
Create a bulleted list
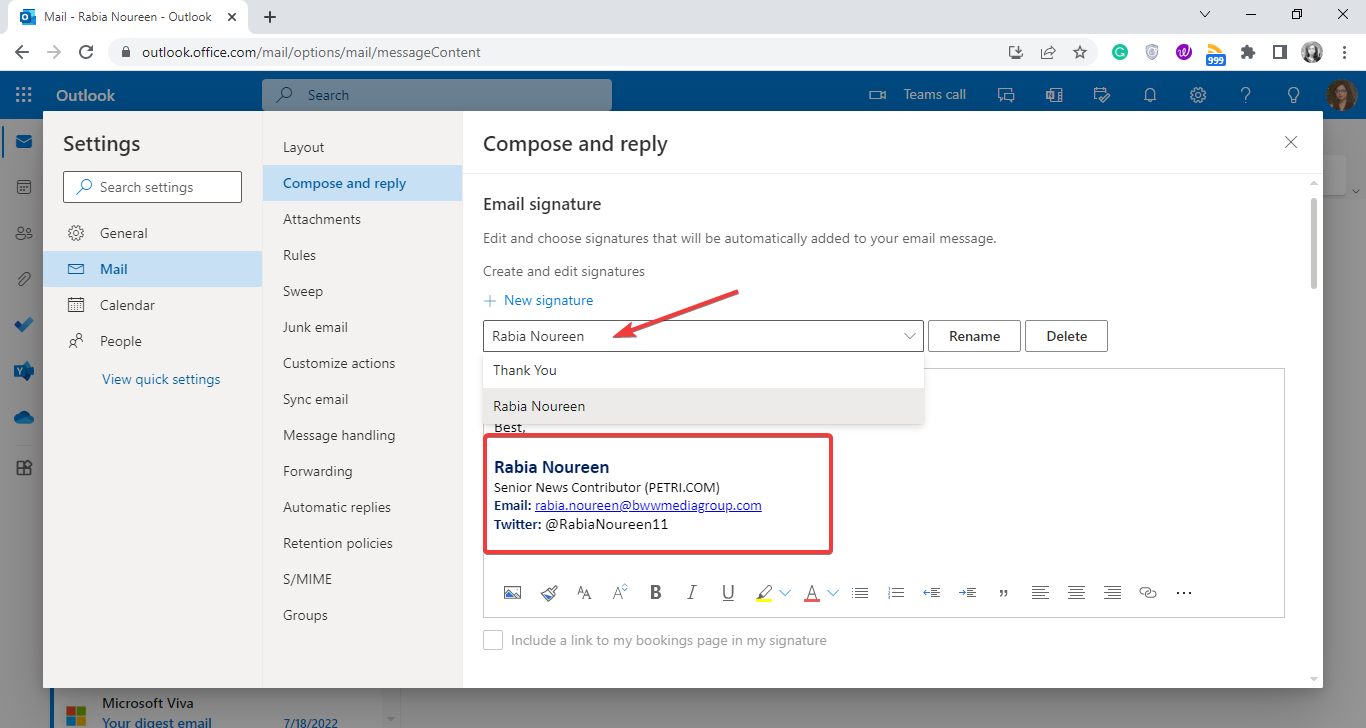click(x=860, y=592)
